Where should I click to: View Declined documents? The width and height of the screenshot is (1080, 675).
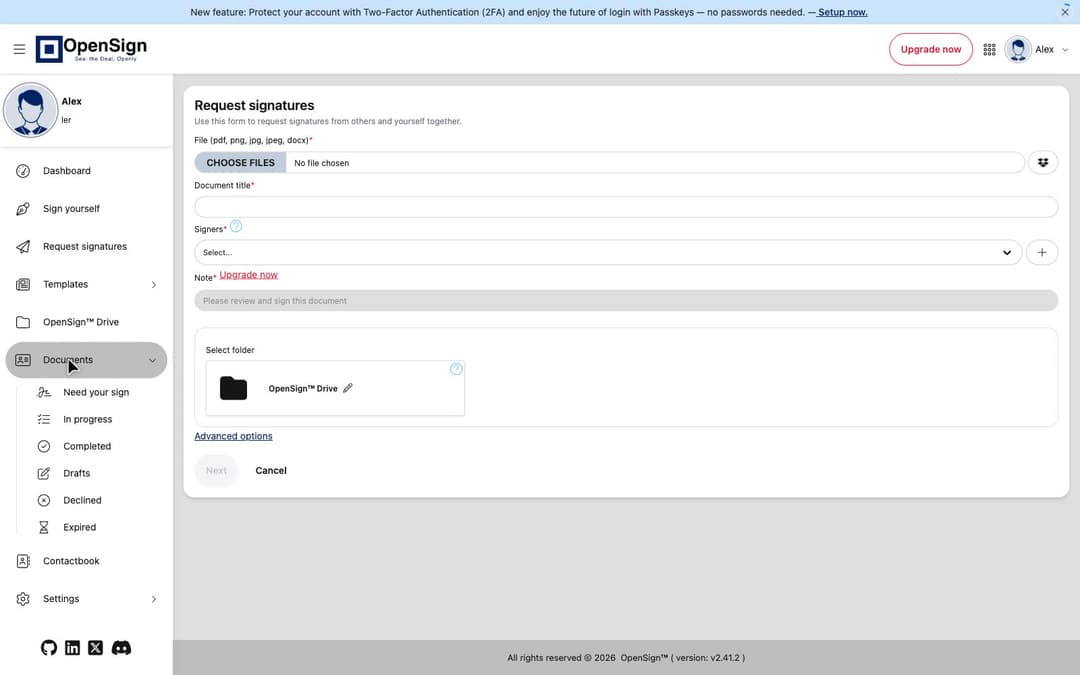[82, 500]
